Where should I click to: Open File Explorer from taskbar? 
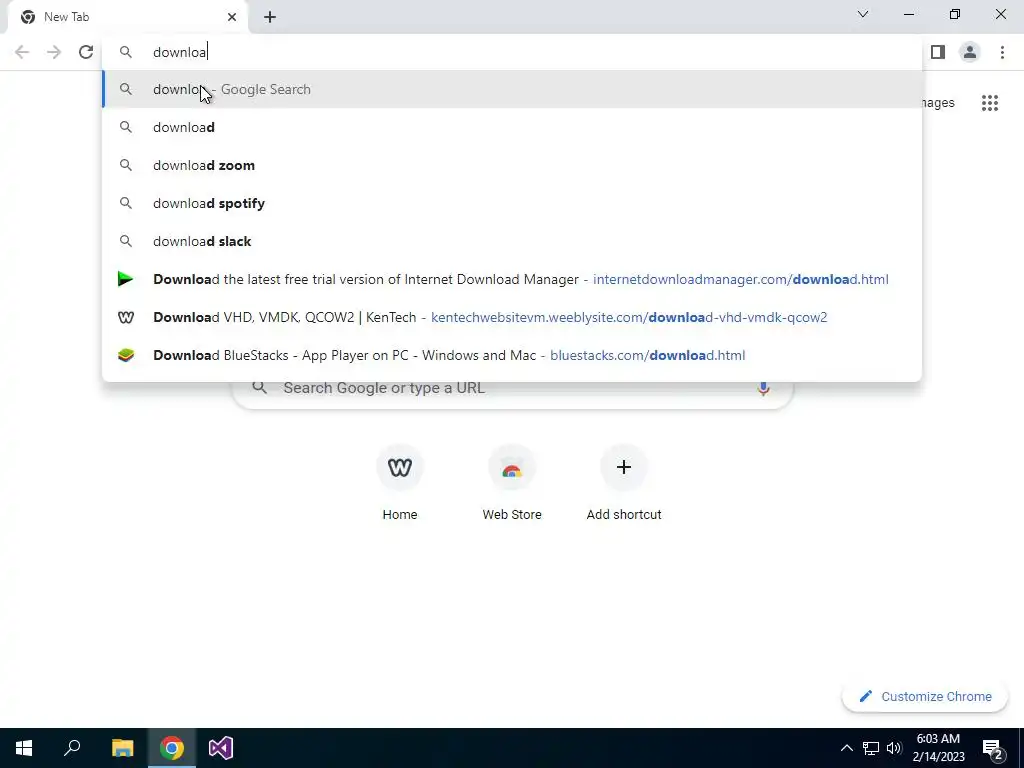pos(122,748)
